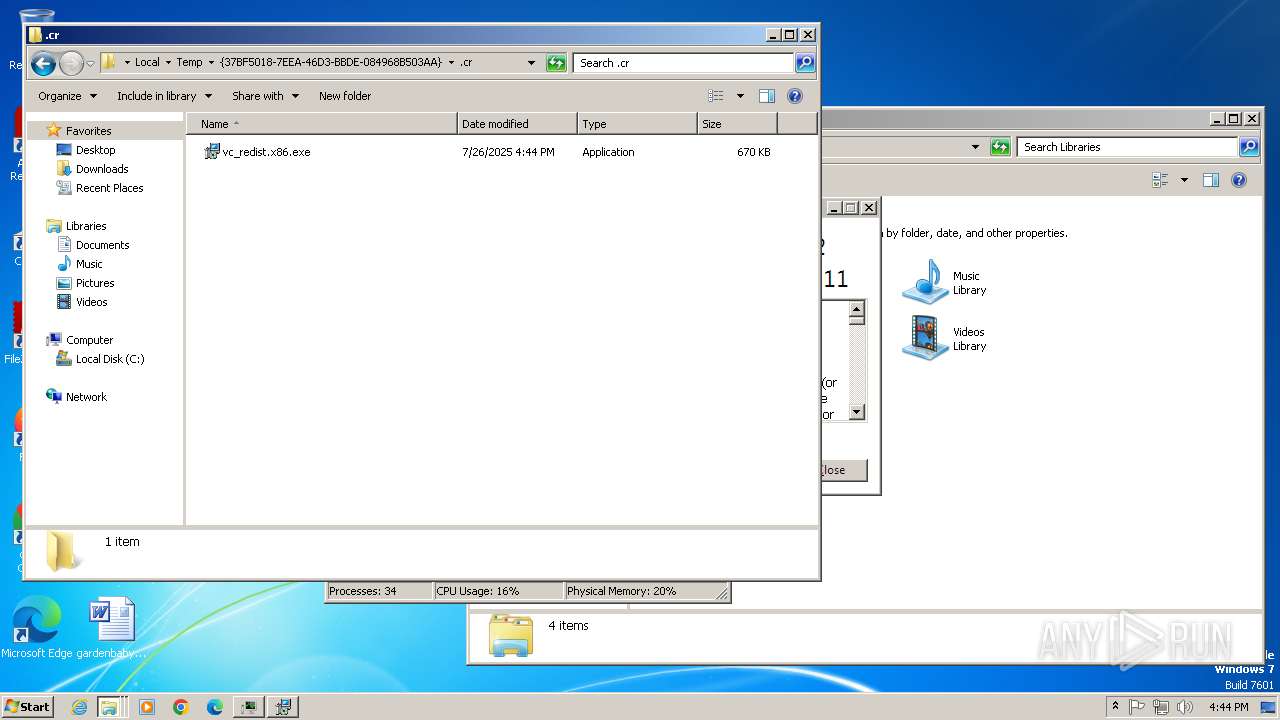Click the Videos Library icon in Libraries window
The image size is (1280, 720).
[925, 338]
